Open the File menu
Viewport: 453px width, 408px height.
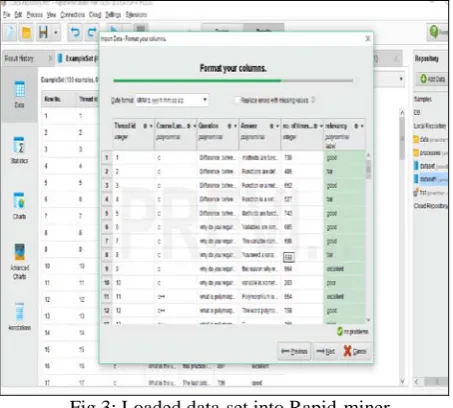click(7, 15)
